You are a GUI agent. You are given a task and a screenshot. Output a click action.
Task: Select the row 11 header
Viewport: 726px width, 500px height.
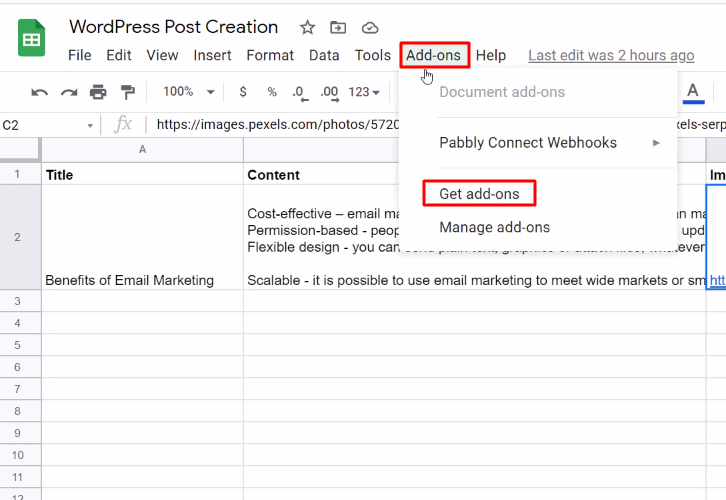pos(18,477)
